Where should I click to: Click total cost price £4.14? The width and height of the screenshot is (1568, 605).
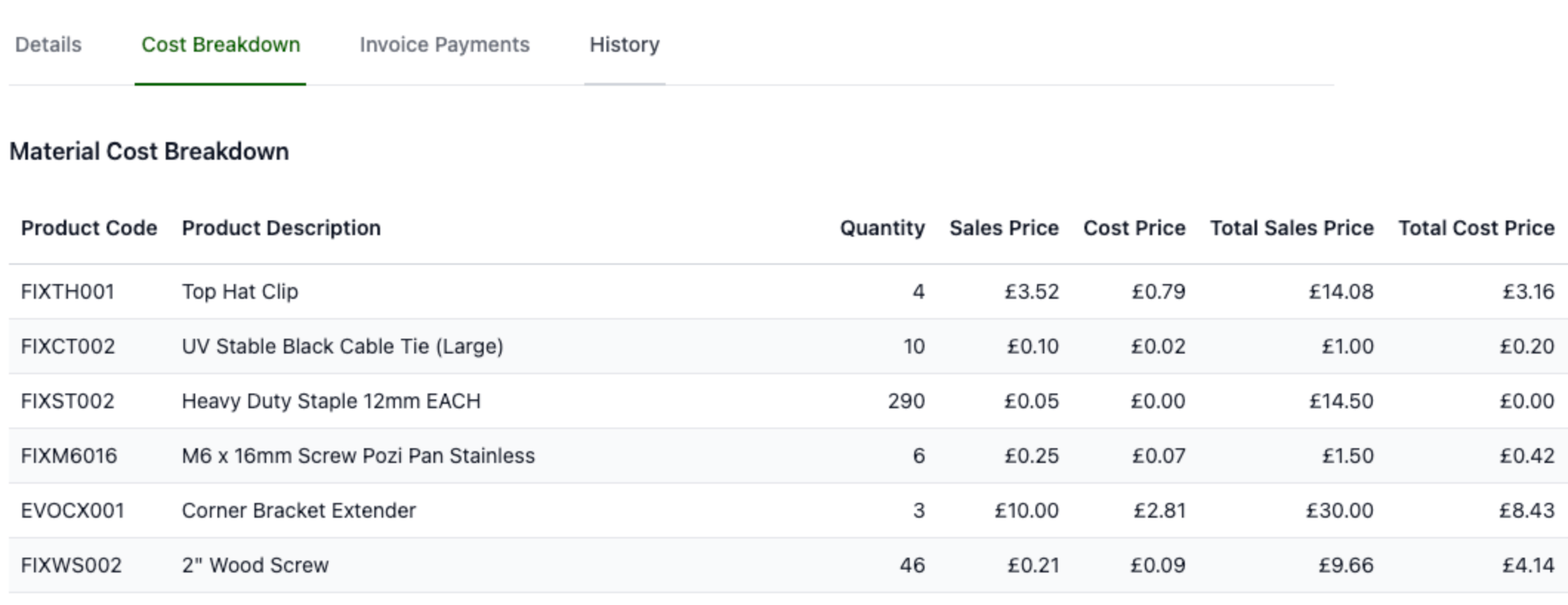tap(1528, 565)
